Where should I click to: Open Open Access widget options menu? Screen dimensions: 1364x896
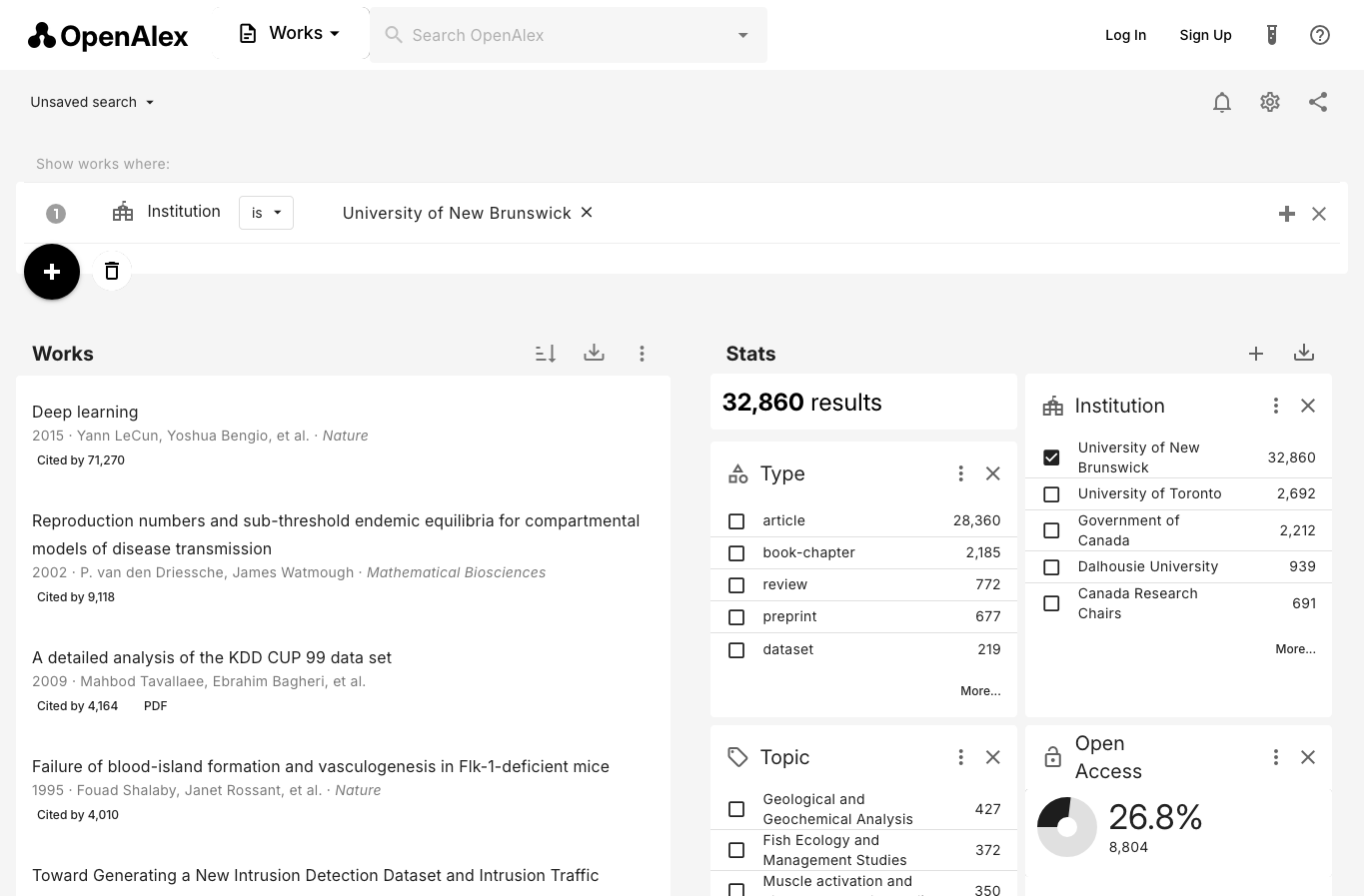tap(1275, 757)
